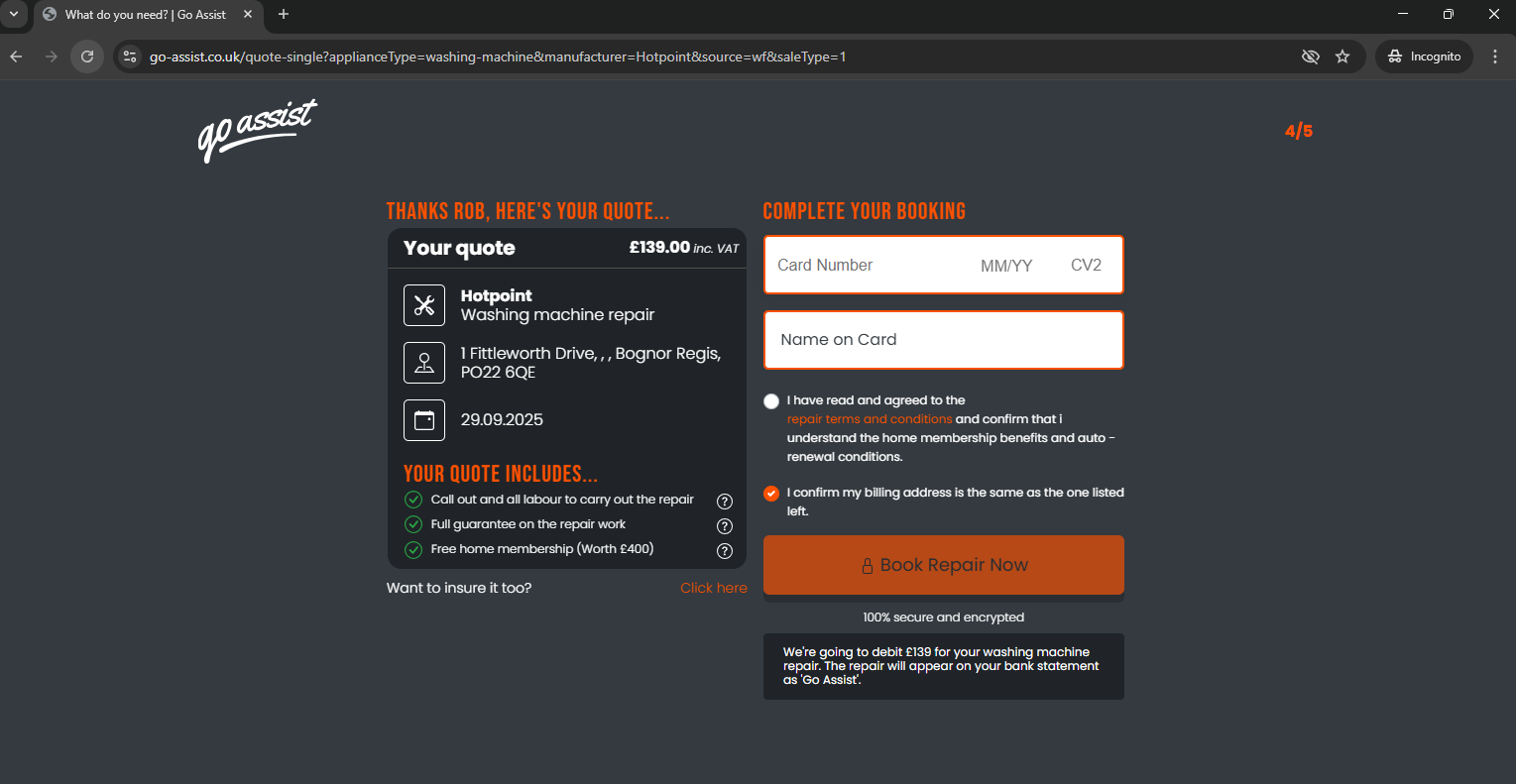Click the calendar date icon
Screen dimensions: 1516x784
pyautogui.click(x=424, y=420)
